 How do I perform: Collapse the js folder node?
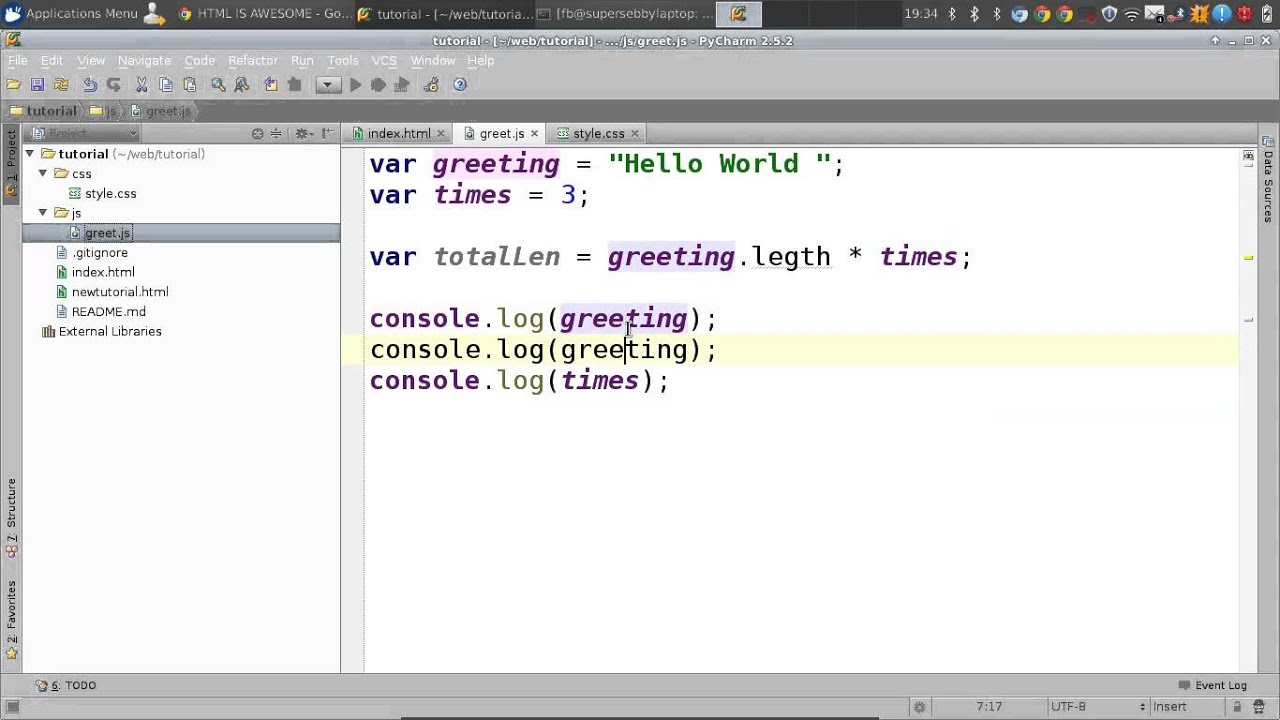coord(43,213)
